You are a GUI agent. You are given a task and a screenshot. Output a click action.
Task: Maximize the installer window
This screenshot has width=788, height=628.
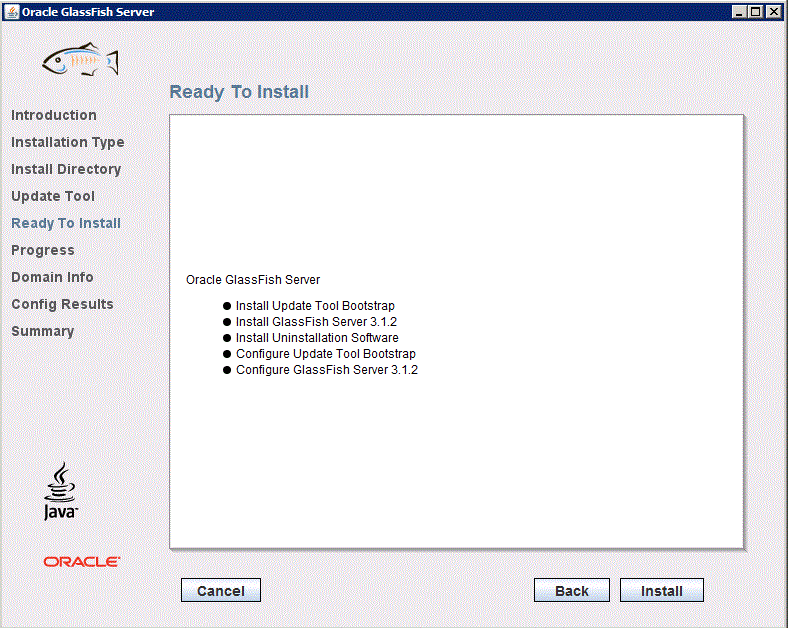(x=755, y=12)
